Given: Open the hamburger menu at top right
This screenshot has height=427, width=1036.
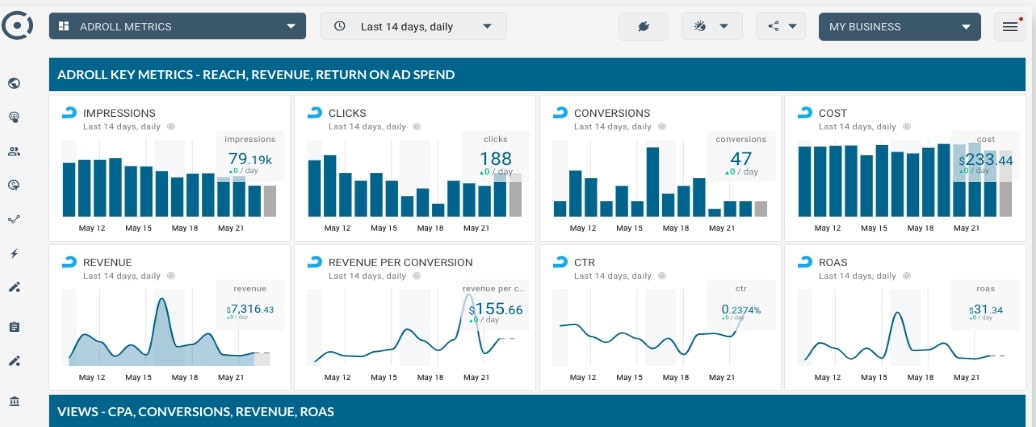Looking at the screenshot, I should tap(1010, 26).
